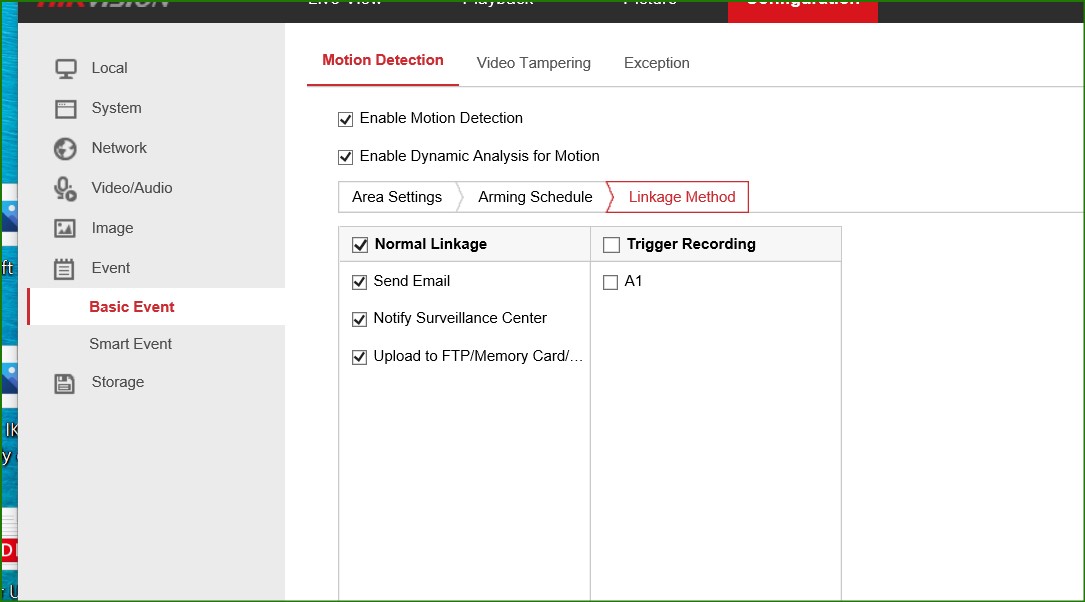1085x602 pixels.
Task: Check the Trigger Recording header checkbox
Action: coord(612,245)
